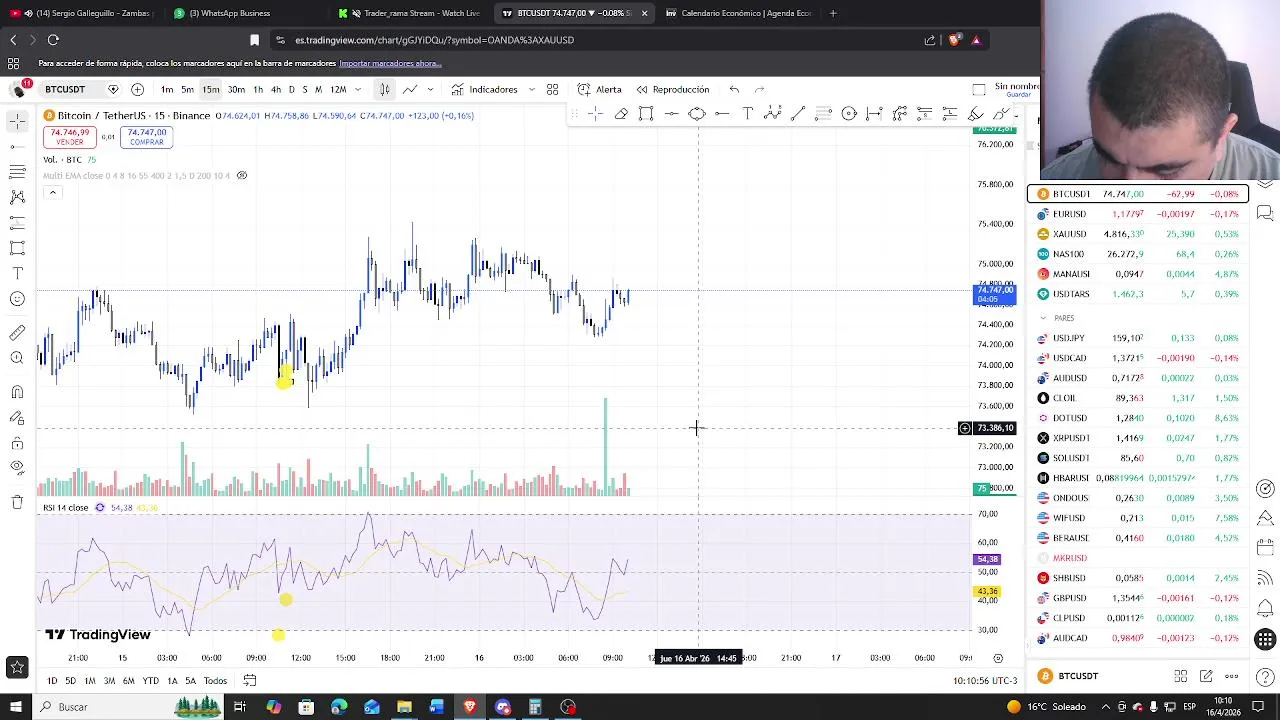Viewport: 1280px width, 720px height.
Task: Click the trash icon to remove drawings
Action: click(x=17, y=502)
